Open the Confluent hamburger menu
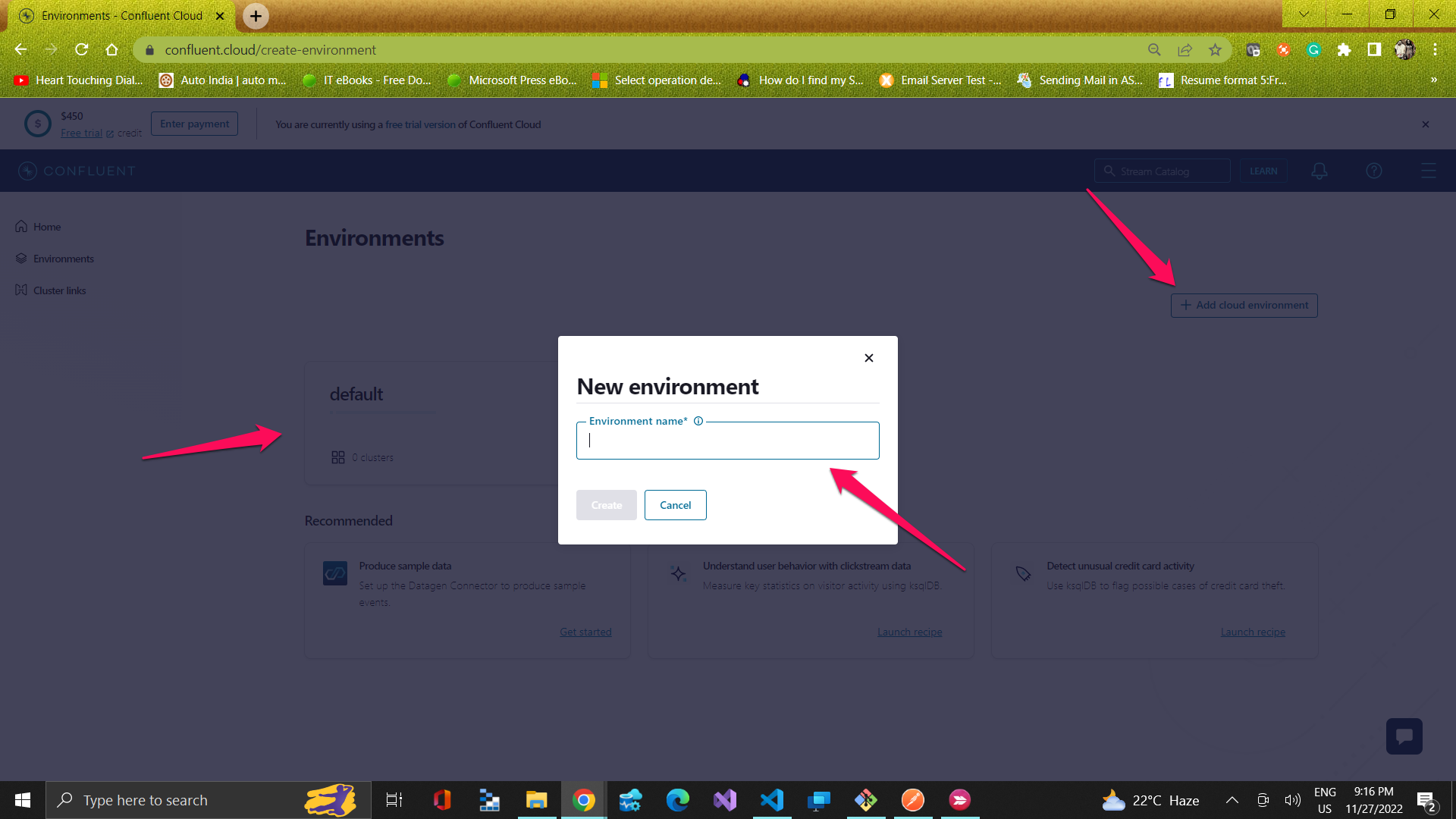The height and width of the screenshot is (819, 1456). click(1429, 171)
